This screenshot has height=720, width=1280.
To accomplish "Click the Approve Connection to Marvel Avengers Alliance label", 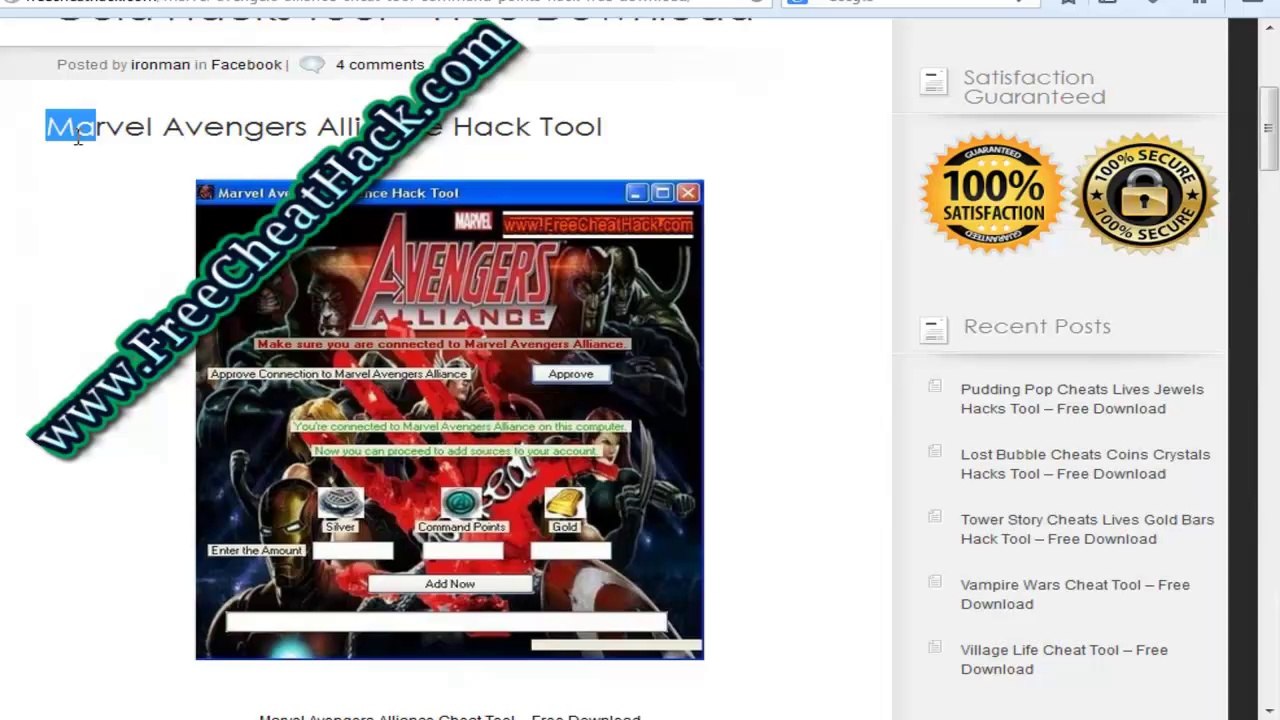I will tap(338, 374).
